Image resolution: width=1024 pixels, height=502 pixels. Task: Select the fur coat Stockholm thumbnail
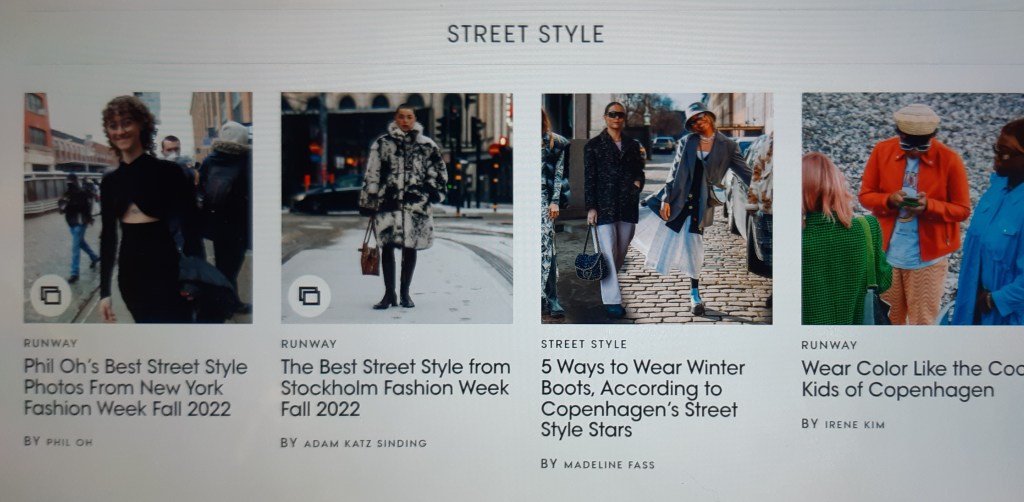click(397, 208)
